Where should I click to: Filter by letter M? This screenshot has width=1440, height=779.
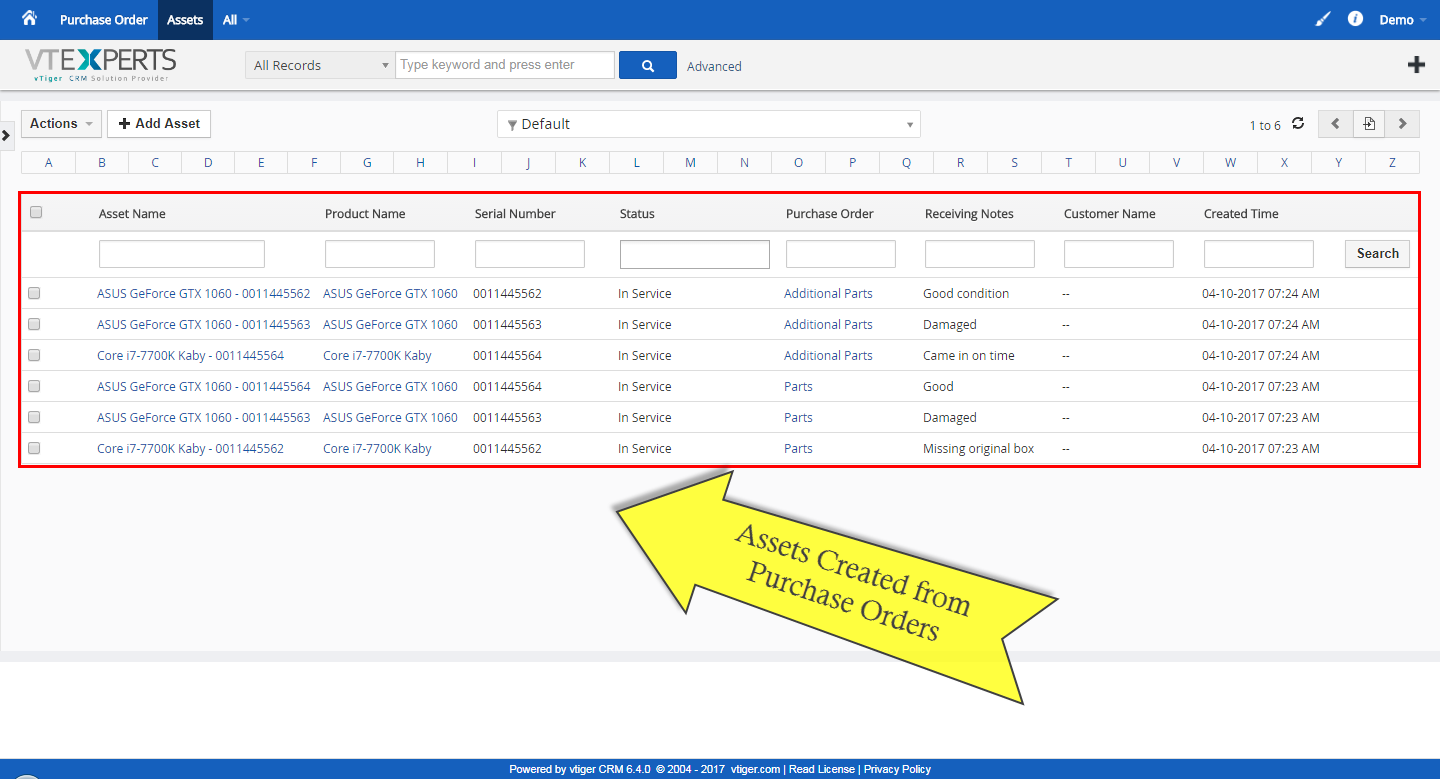(690, 162)
